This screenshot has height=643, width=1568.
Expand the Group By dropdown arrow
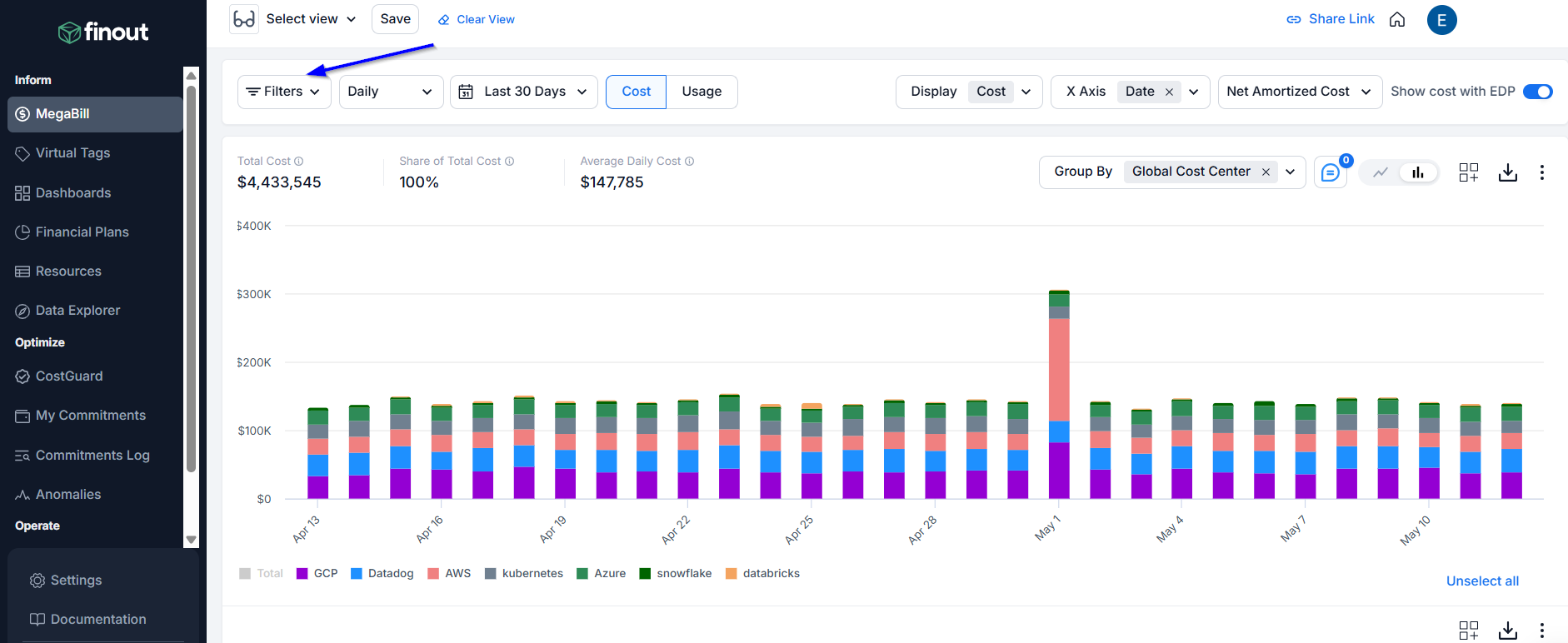(1291, 172)
